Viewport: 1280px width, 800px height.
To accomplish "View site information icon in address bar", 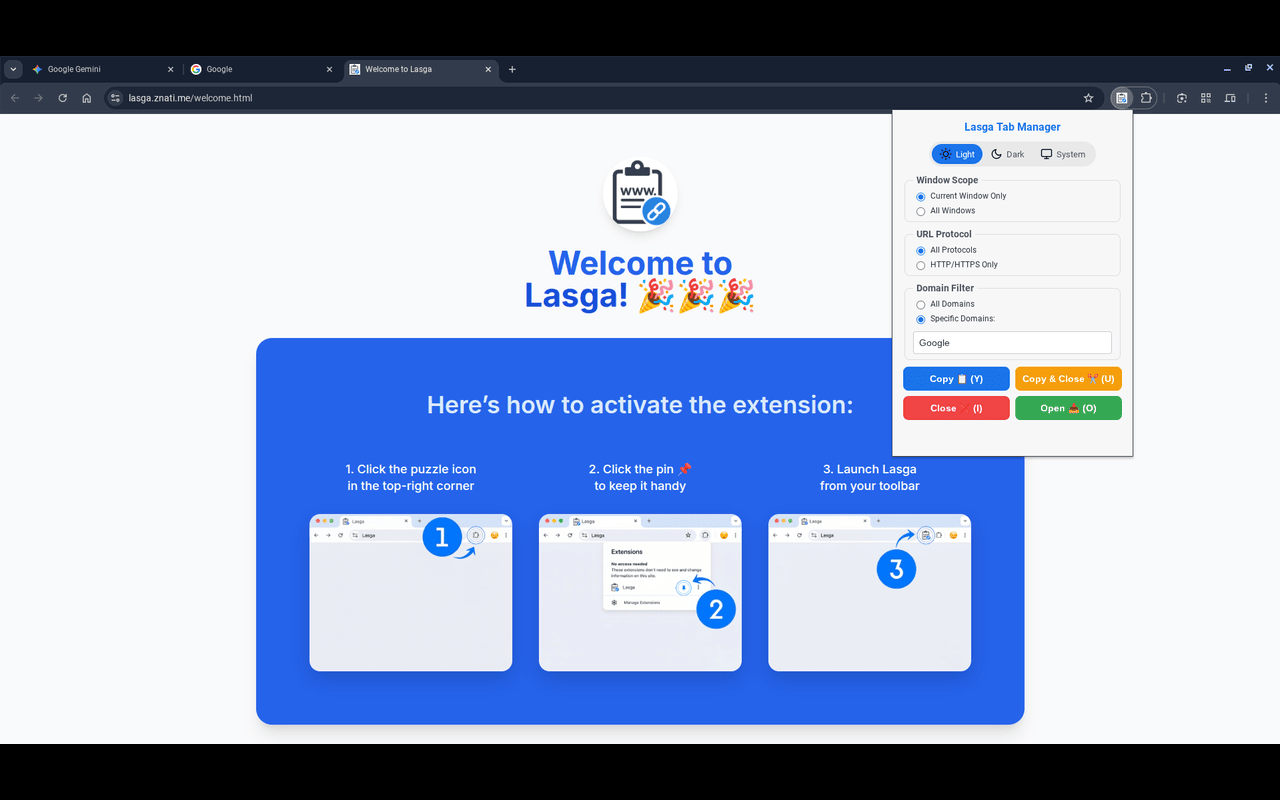I will (115, 98).
